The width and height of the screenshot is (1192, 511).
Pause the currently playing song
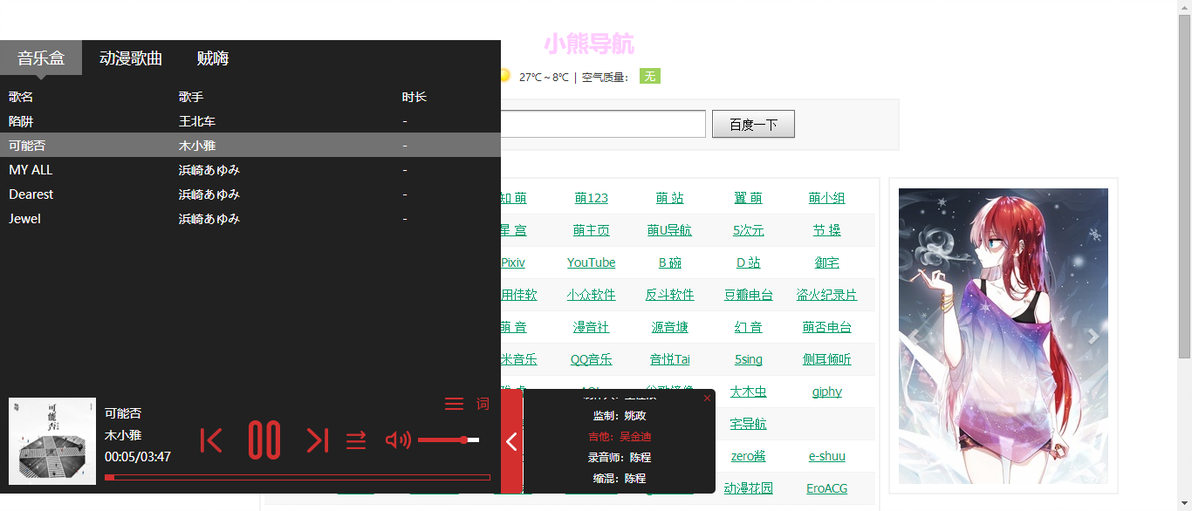tap(265, 440)
